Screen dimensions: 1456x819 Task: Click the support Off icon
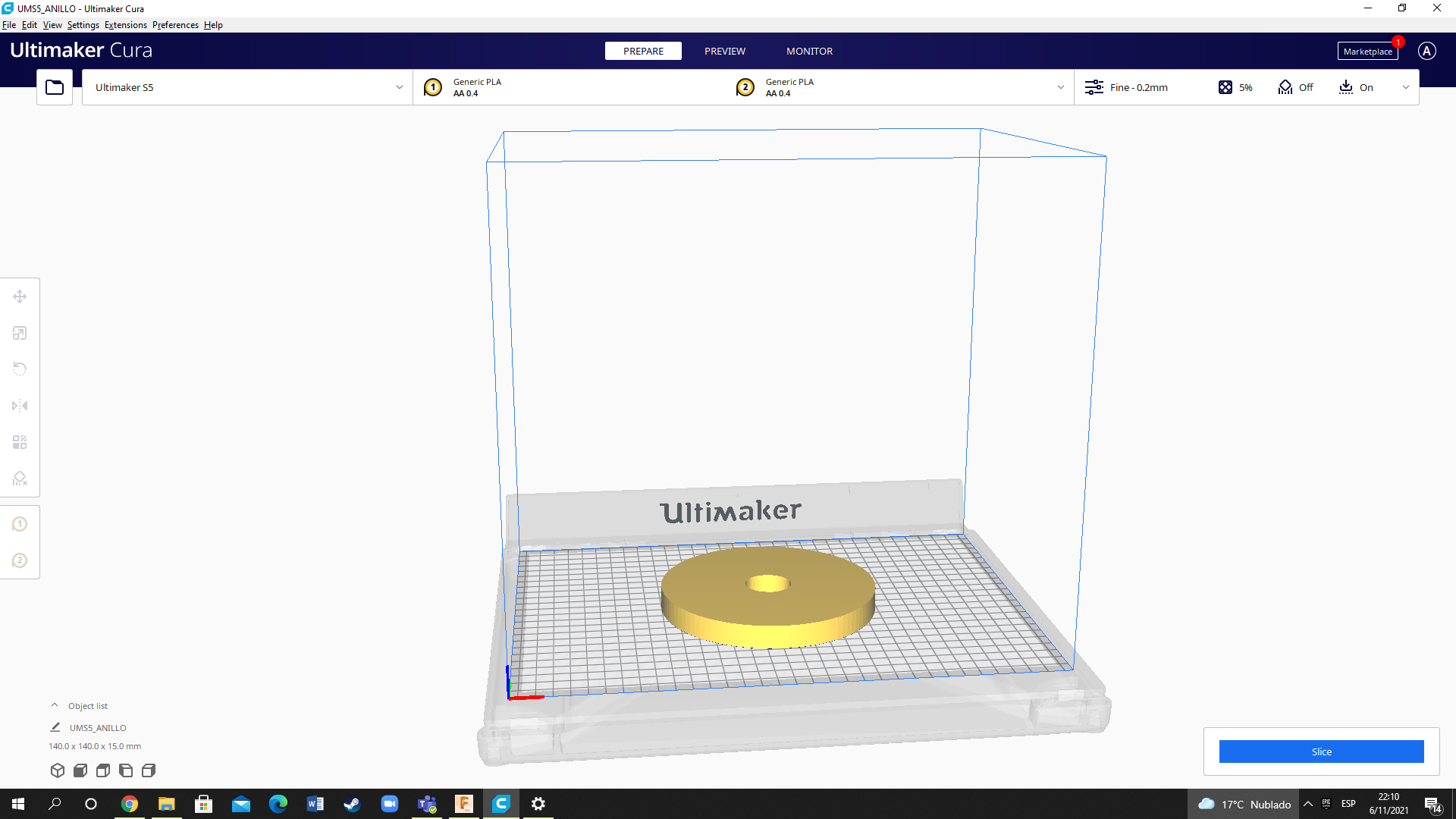click(1285, 87)
